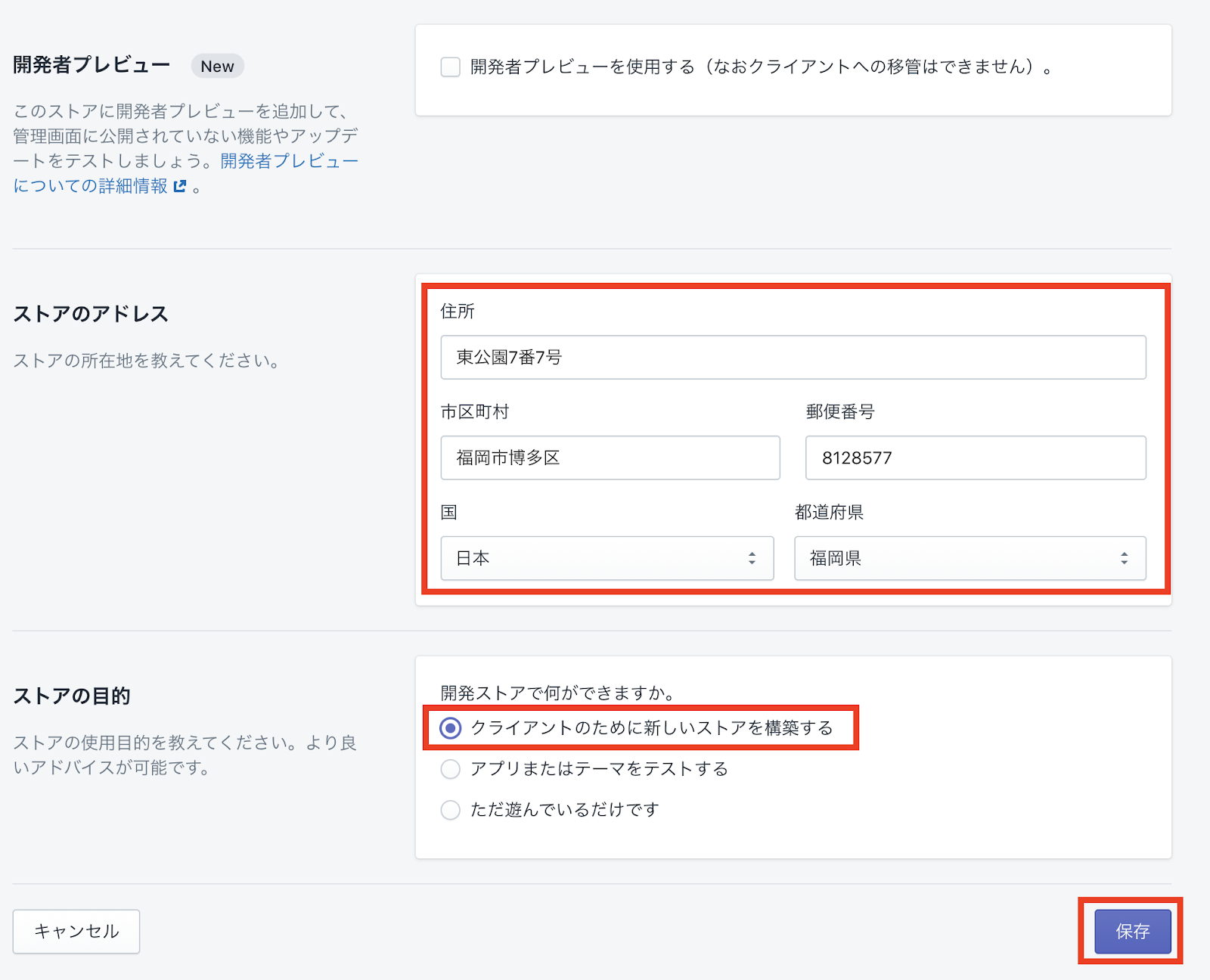Image resolution: width=1210 pixels, height=980 pixels.
Task: Select the ただ遊んでいるだけです radio option
Action: point(451,810)
